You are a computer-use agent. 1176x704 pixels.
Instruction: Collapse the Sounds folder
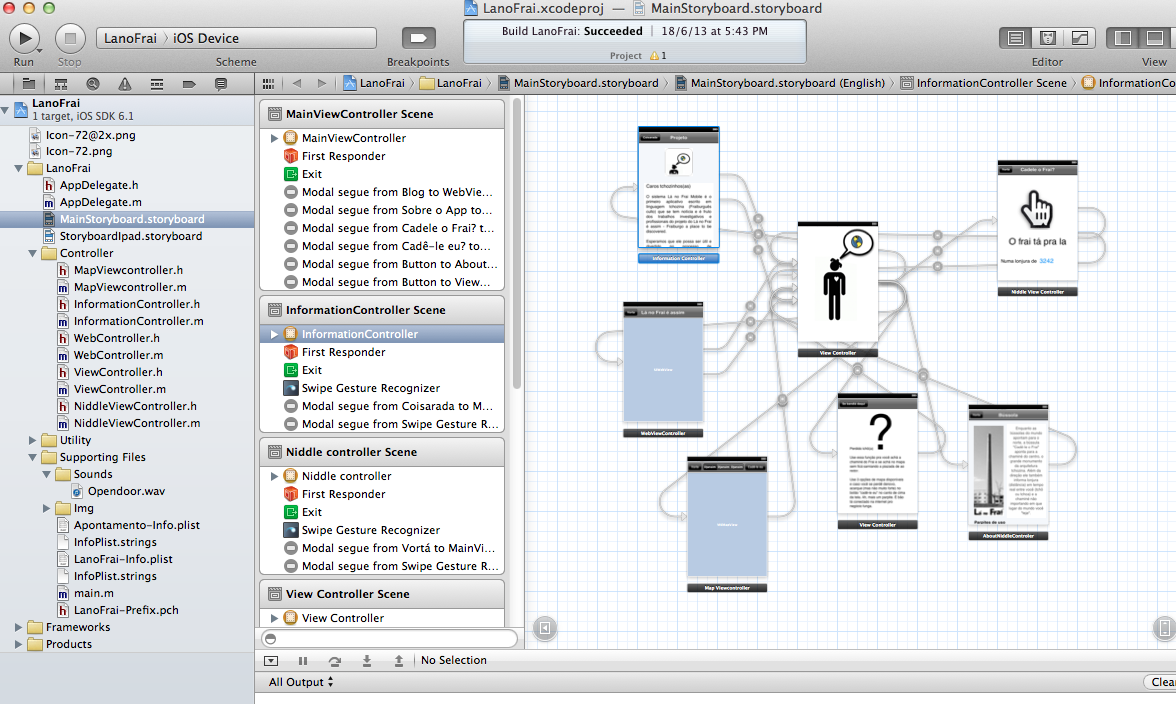pos(46,475)
